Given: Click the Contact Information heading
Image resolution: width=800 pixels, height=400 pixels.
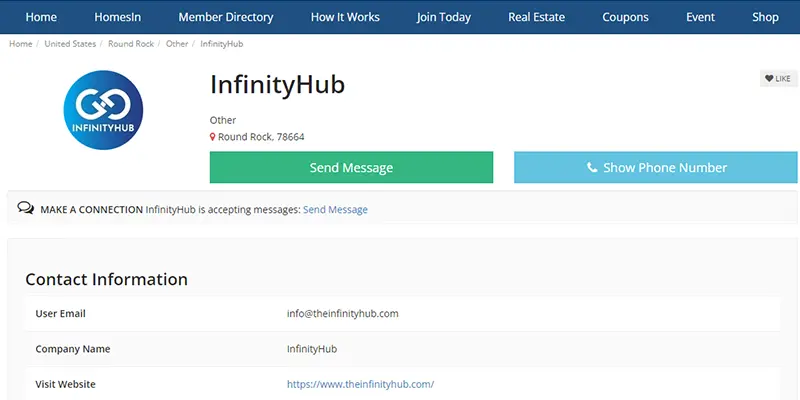Looking at the screenshot, I should [x=107, y=279].
